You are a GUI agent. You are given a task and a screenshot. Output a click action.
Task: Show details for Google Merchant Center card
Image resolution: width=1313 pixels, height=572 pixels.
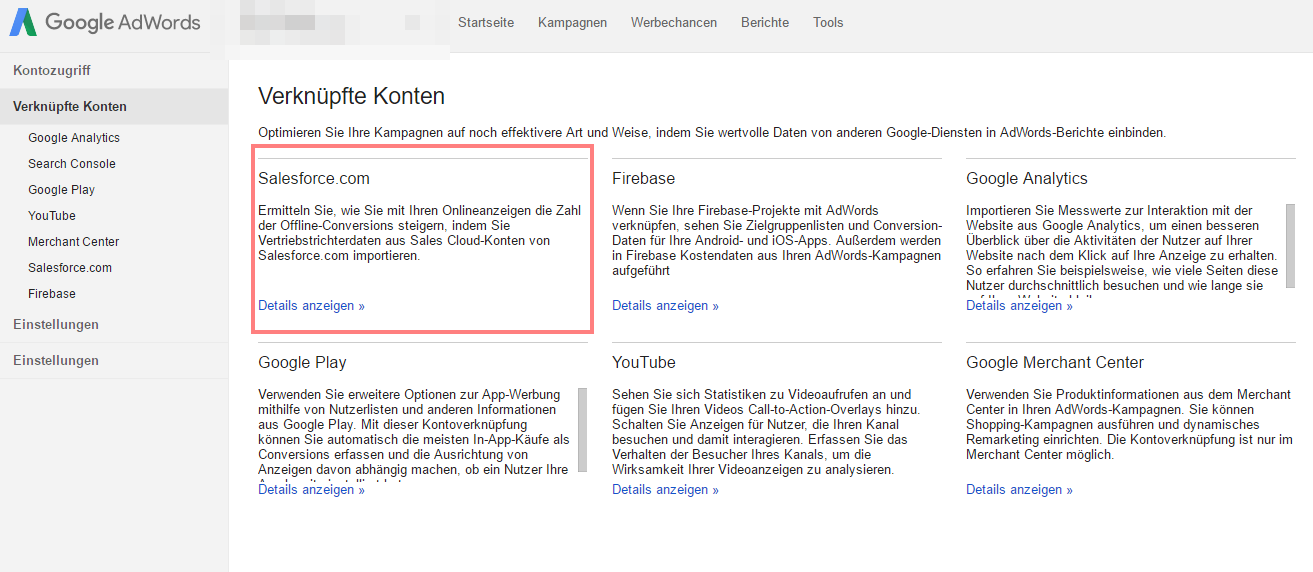click(x=1019, y=490)
